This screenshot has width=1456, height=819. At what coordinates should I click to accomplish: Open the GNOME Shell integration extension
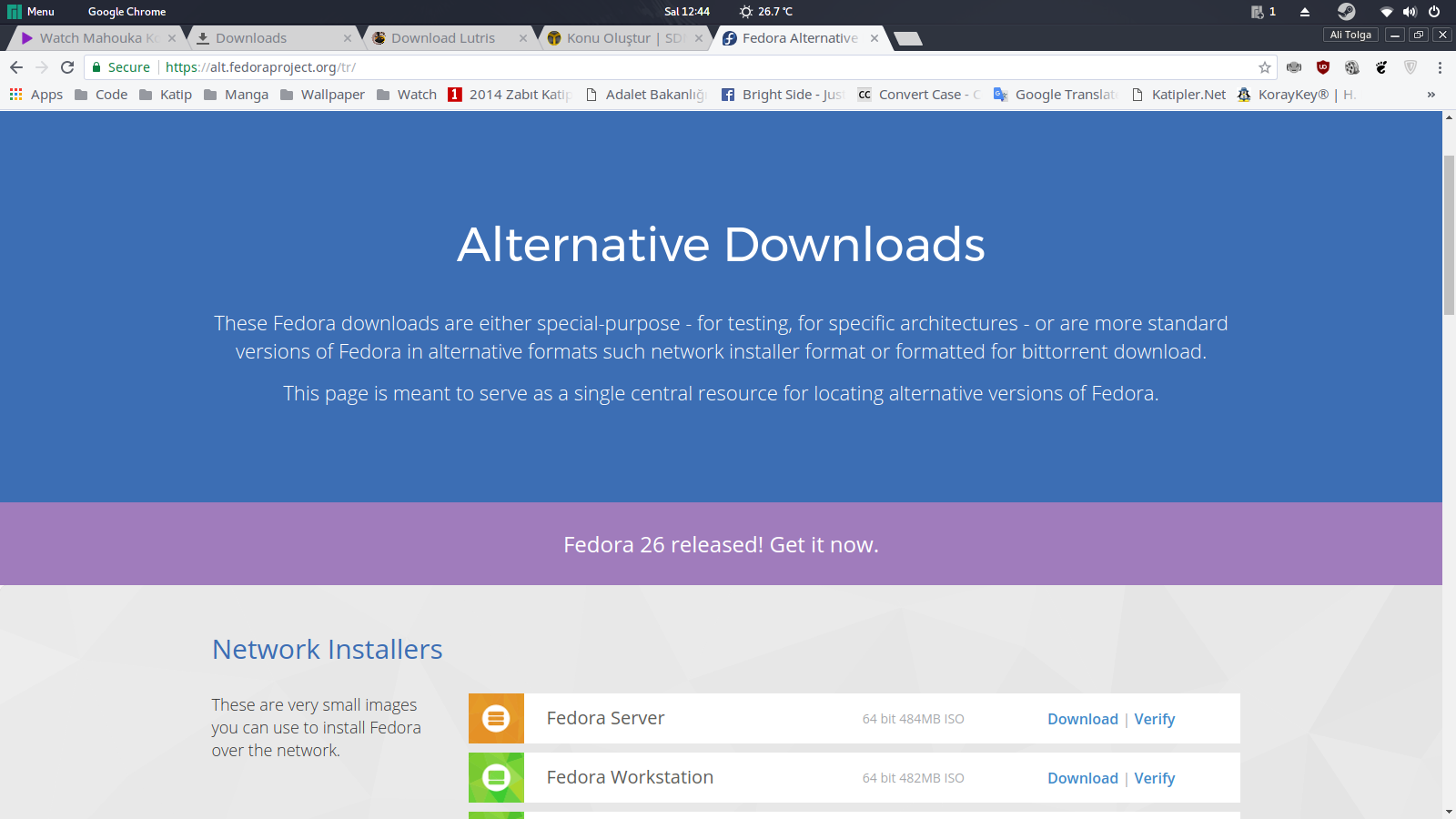point(1381,67)
